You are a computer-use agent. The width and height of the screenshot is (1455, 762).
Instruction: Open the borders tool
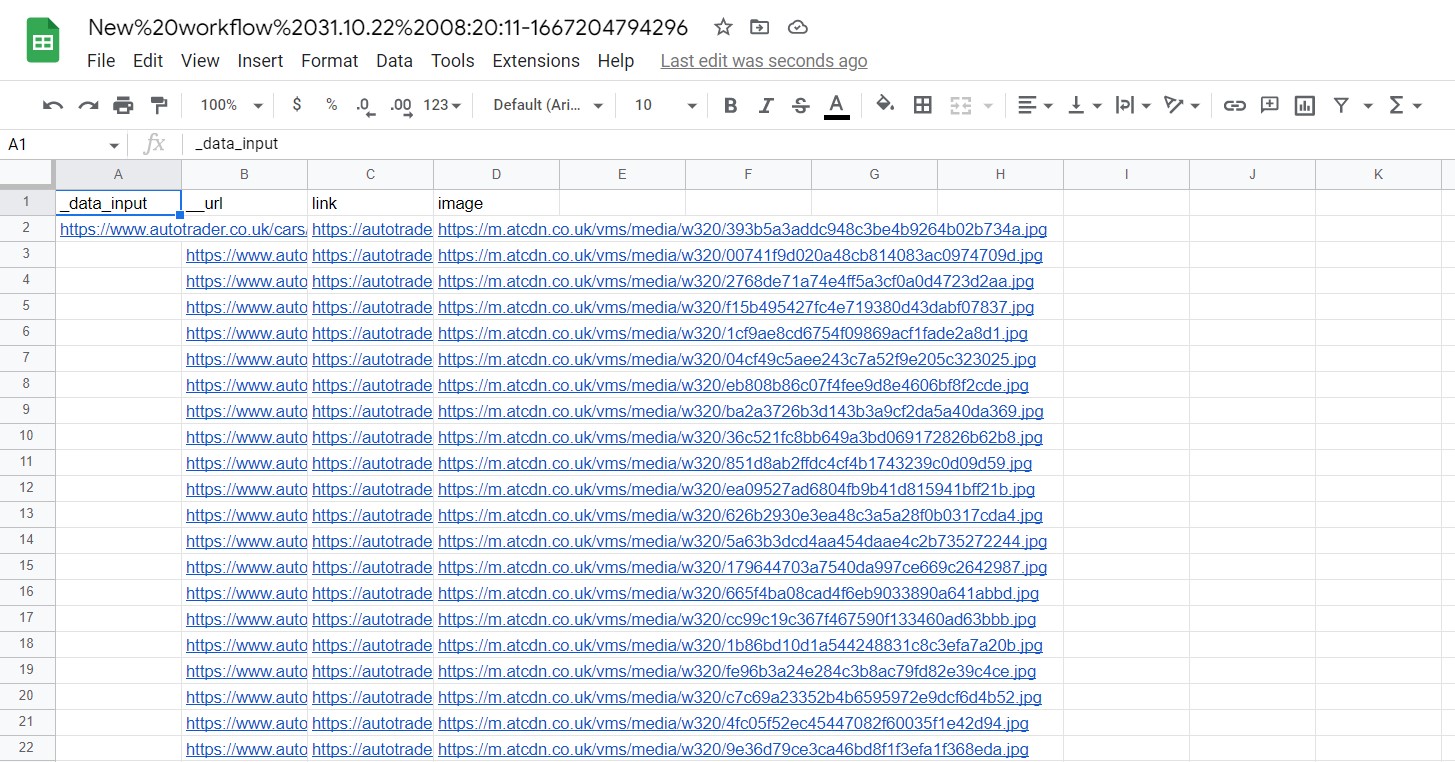pos(923,105)
